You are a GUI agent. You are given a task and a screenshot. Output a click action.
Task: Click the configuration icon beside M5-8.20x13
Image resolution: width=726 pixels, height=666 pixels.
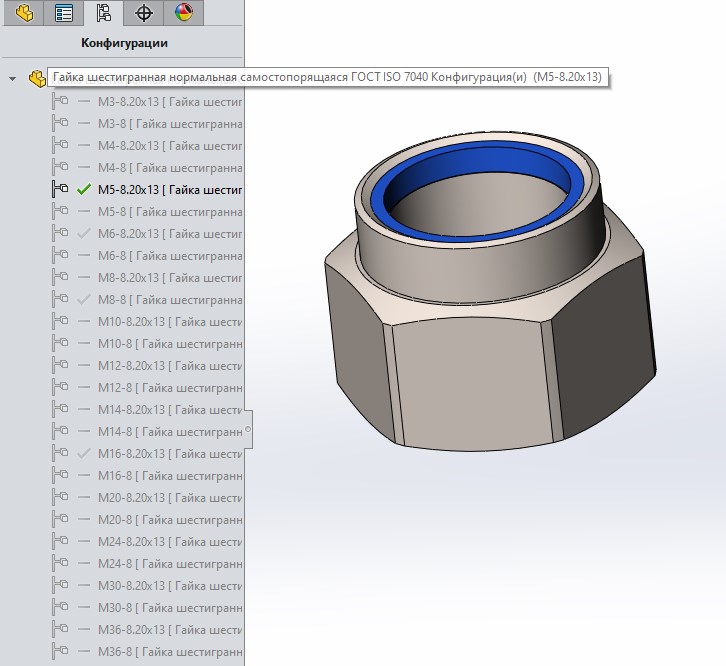tap(60, 188)
